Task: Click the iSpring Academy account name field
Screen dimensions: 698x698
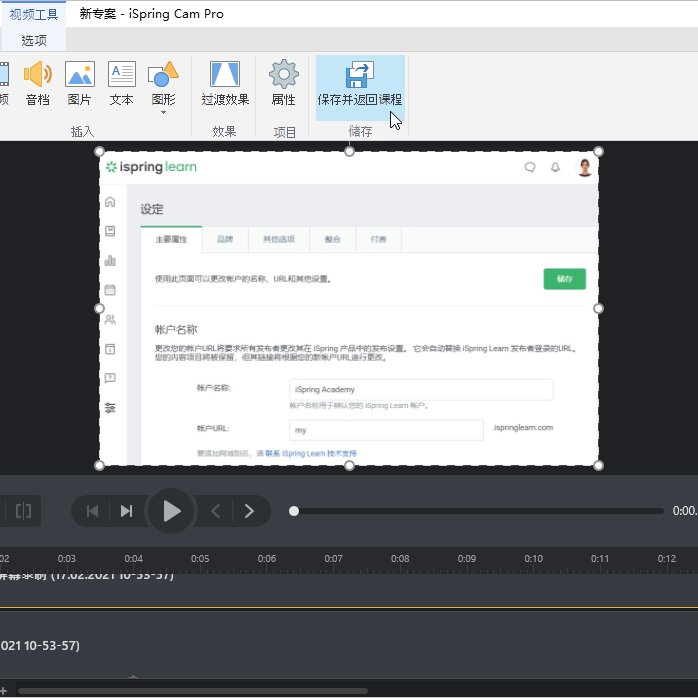Action: 421,390
